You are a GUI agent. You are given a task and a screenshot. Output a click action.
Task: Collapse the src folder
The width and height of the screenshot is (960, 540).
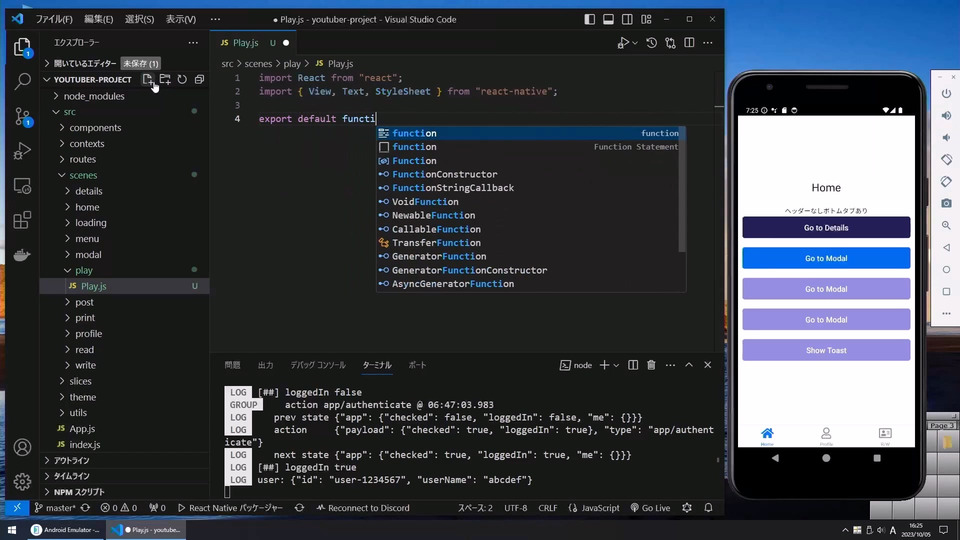70,112
